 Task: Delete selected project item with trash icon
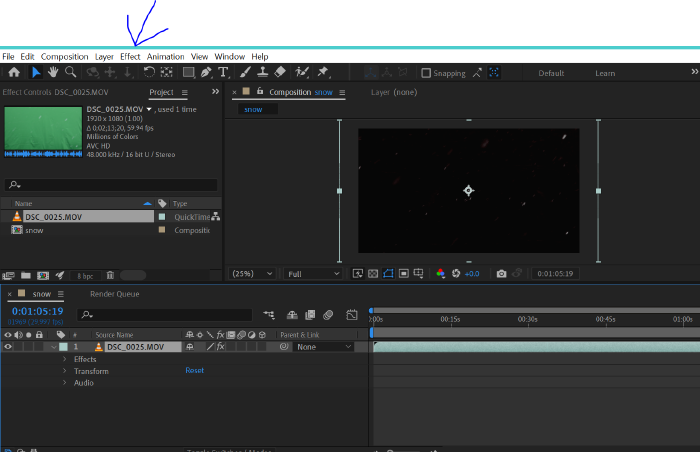pyautogui.click(x=110, y=276)
